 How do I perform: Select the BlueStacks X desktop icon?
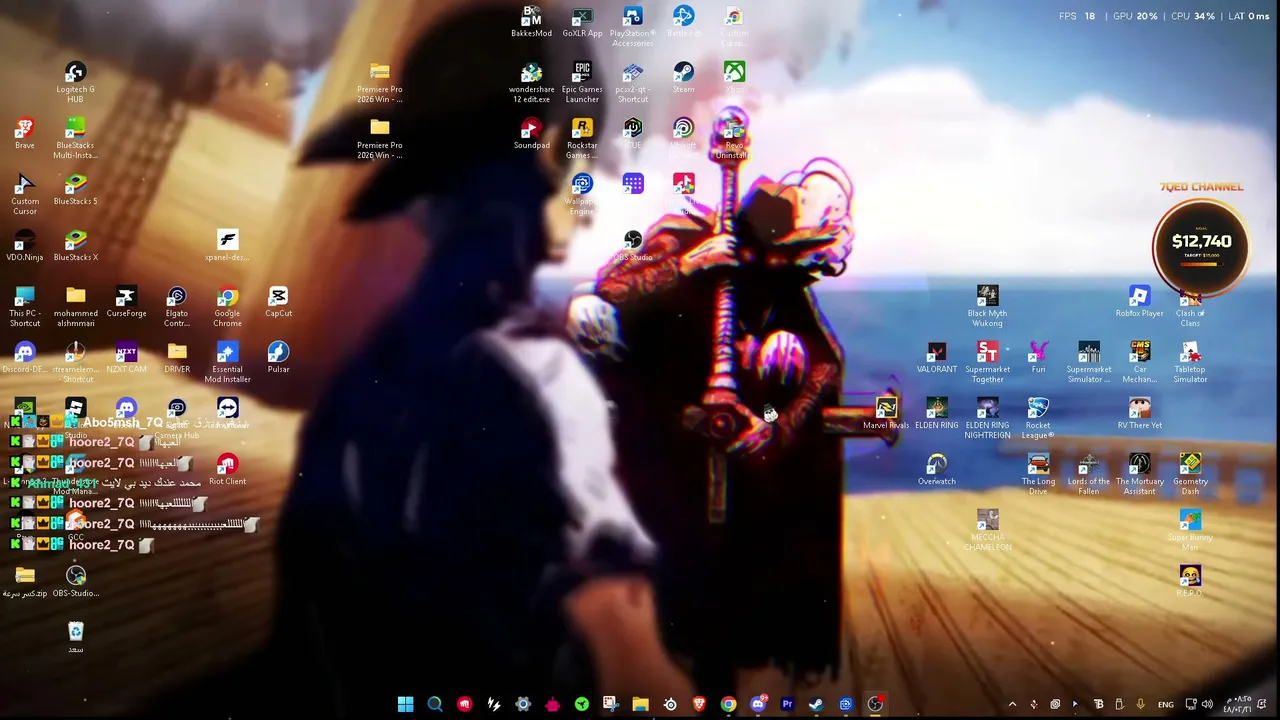pos(75,246)
